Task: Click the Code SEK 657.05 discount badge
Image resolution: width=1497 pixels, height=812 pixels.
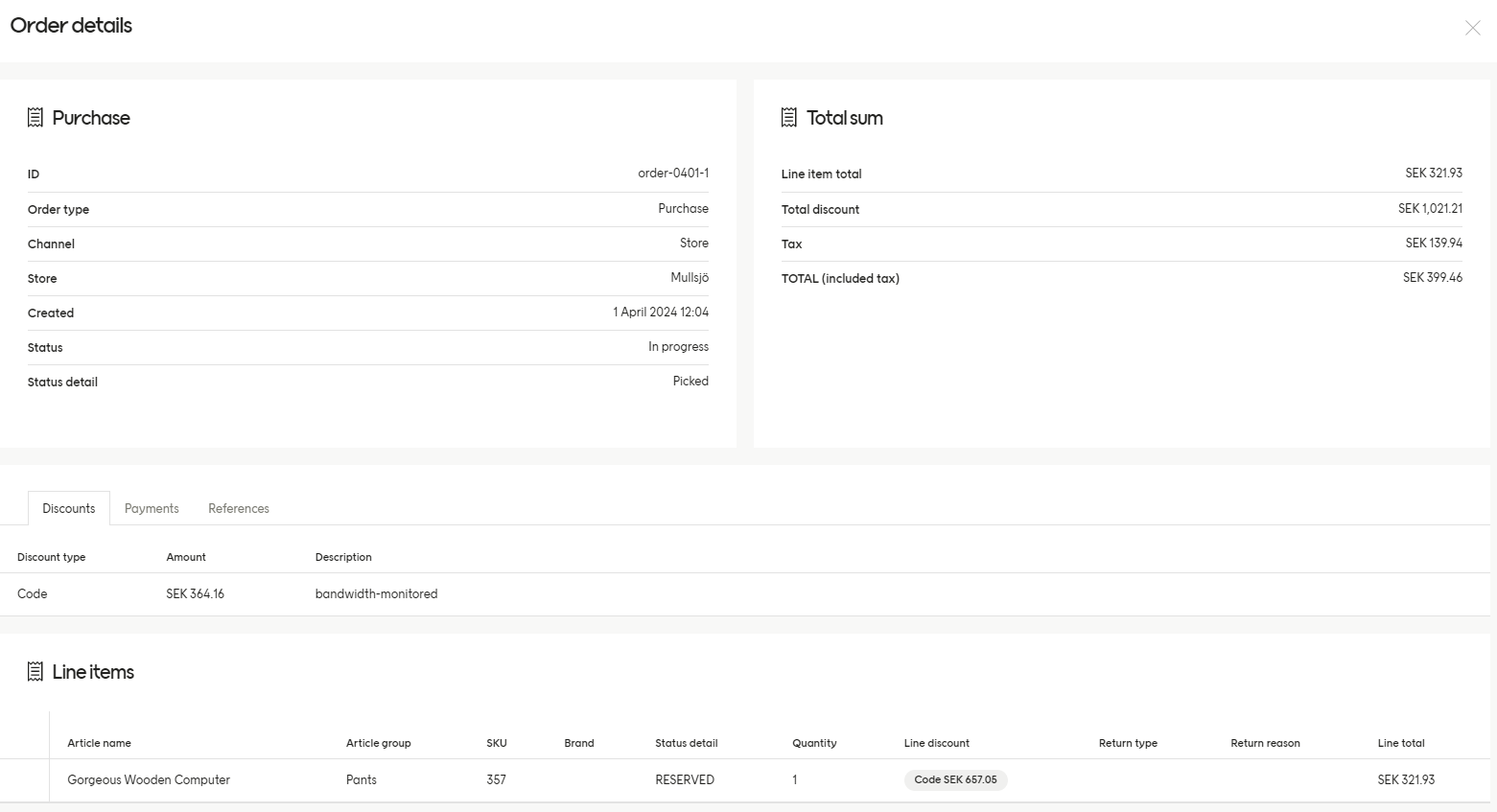Action: [x=955, y=779]
